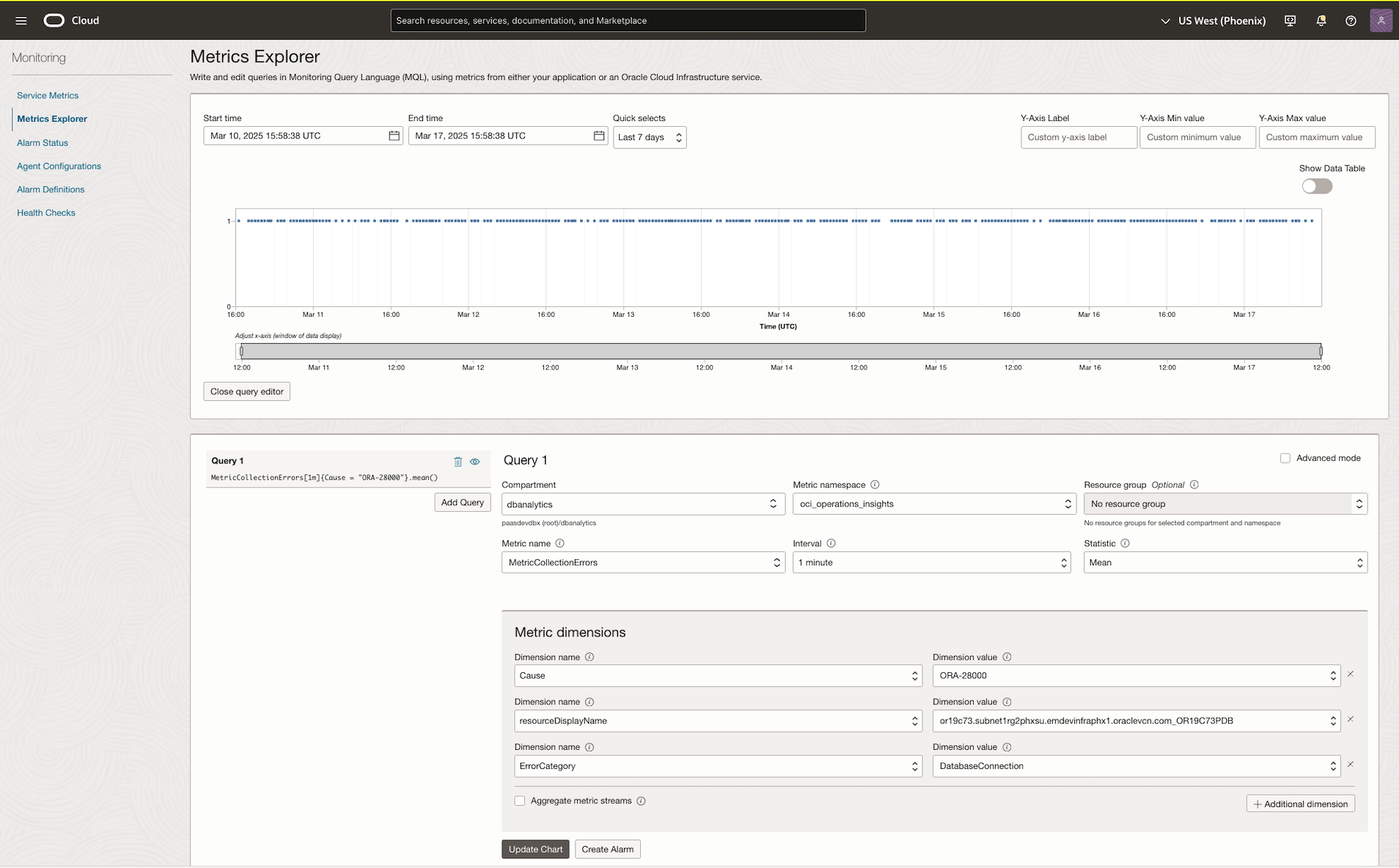Go to Alarm Definitions in sidebar

[x=51, y=189]
